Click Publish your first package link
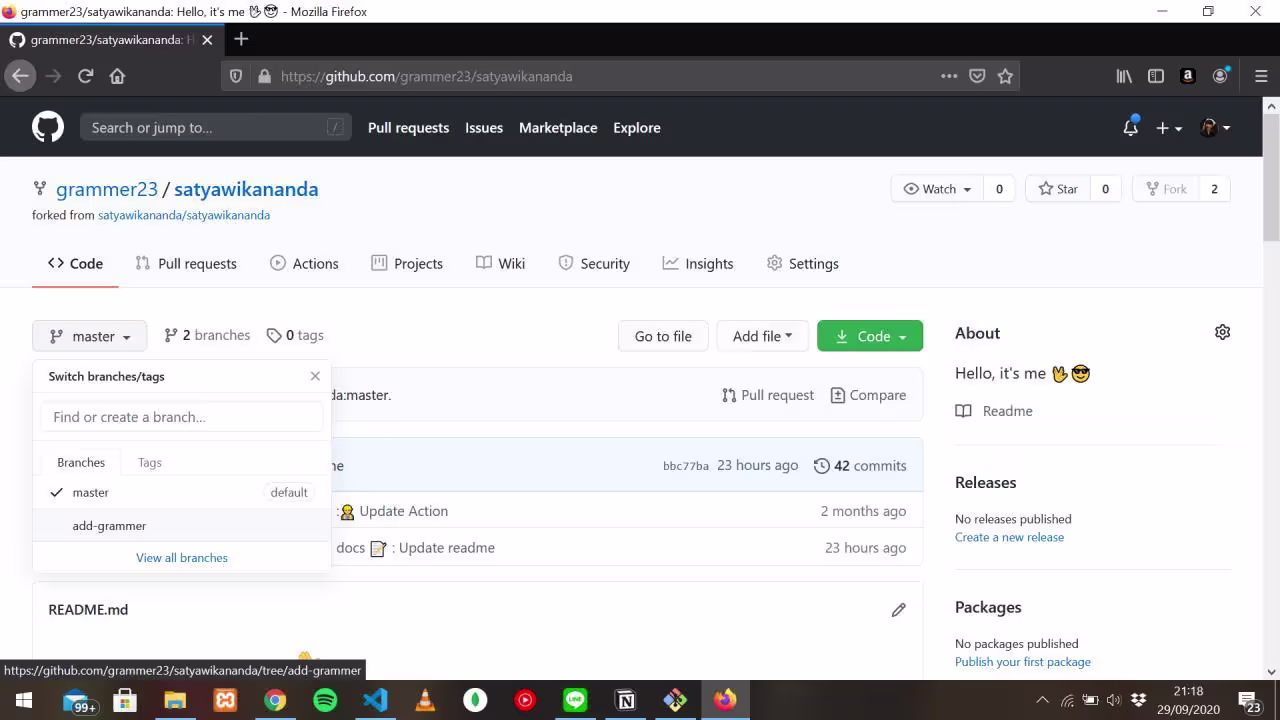 (x=1023, y=662)
